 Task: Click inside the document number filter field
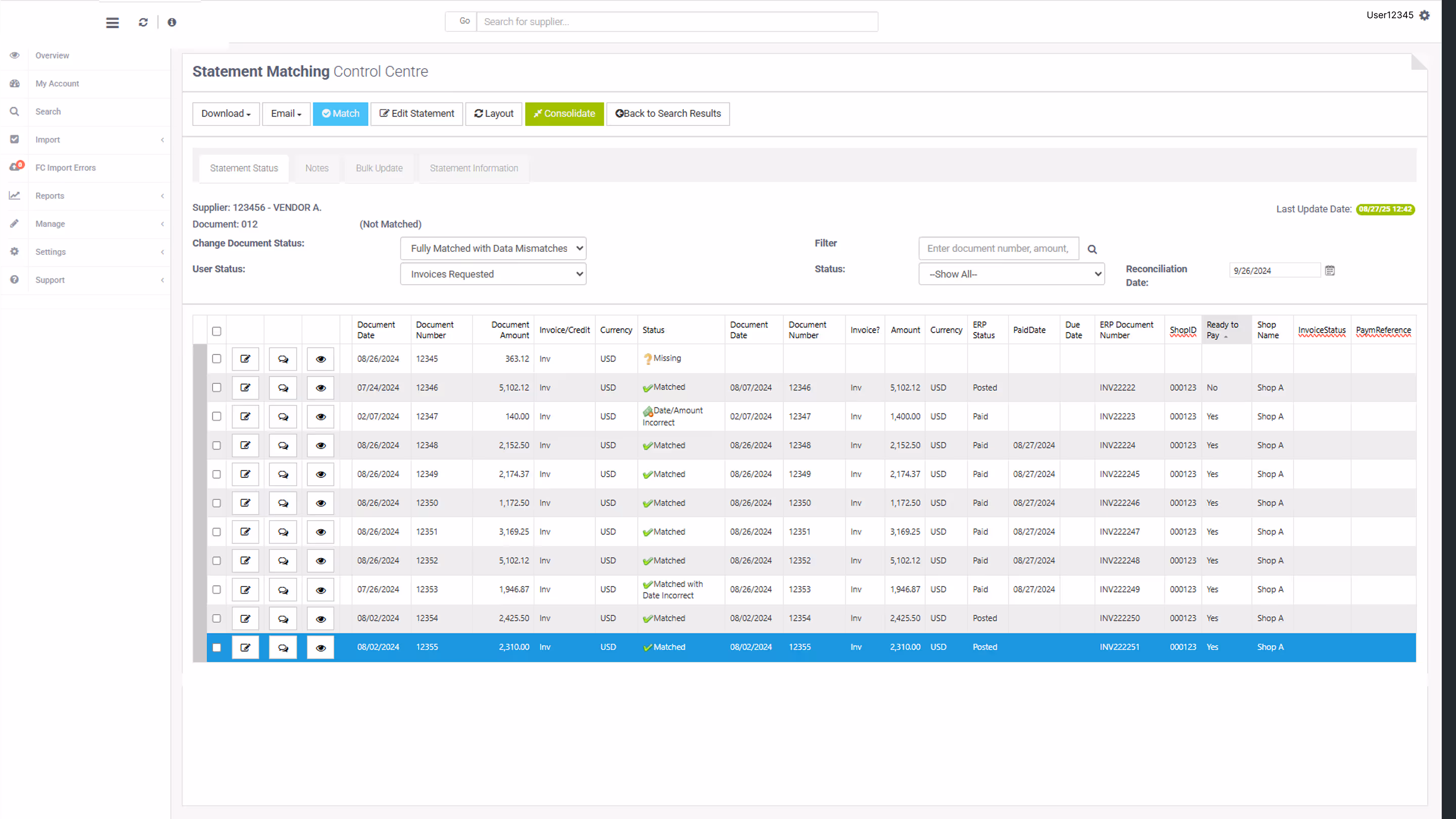(998, 248)
